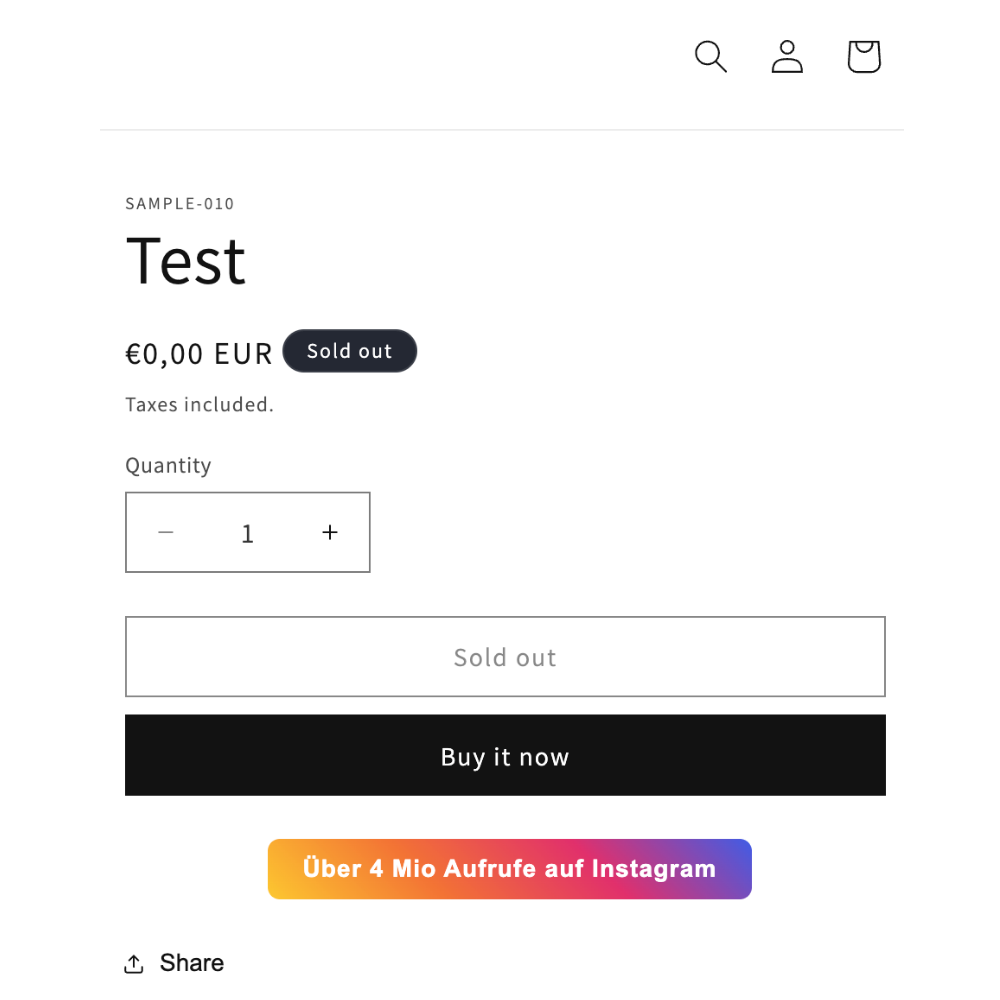The image size is (1000, 1000).
Task: Click the outlined Sold out button
Action: [x=505, y=656]
